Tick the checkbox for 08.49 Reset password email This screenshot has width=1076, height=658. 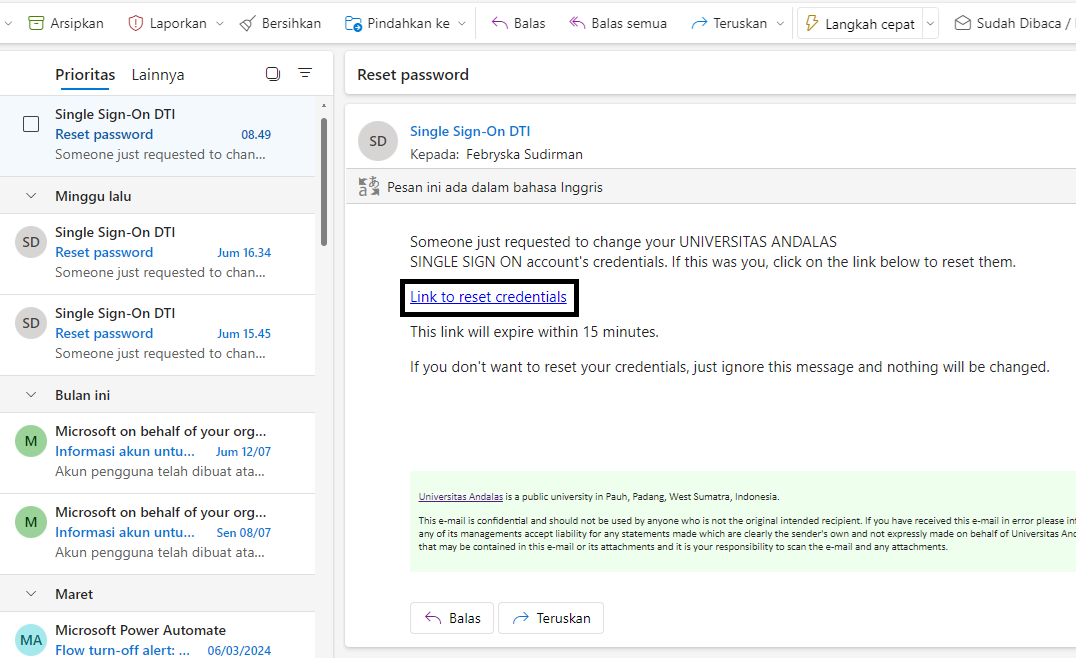[31, 124]
